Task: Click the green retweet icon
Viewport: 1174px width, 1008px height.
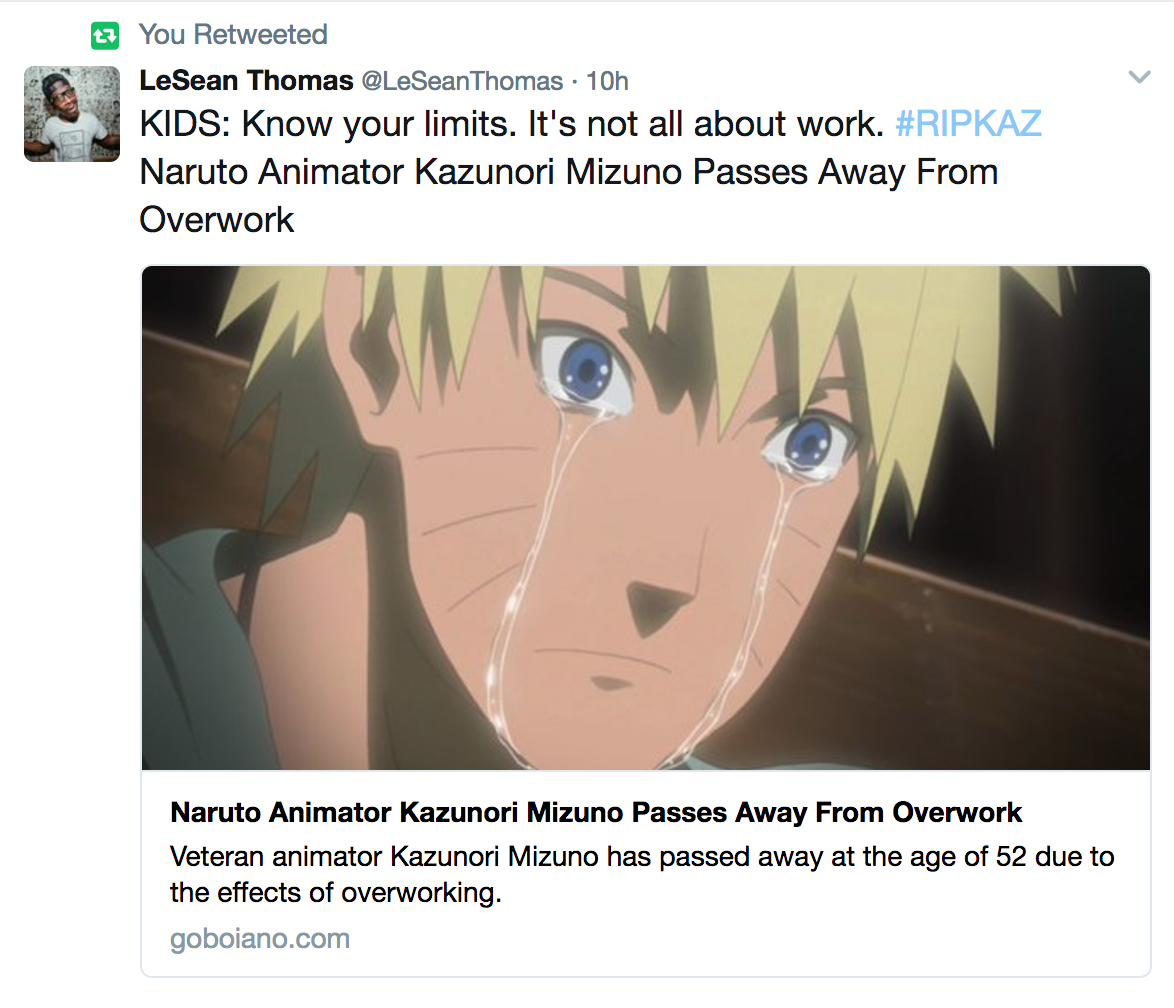Action: (x=104, y=36)
